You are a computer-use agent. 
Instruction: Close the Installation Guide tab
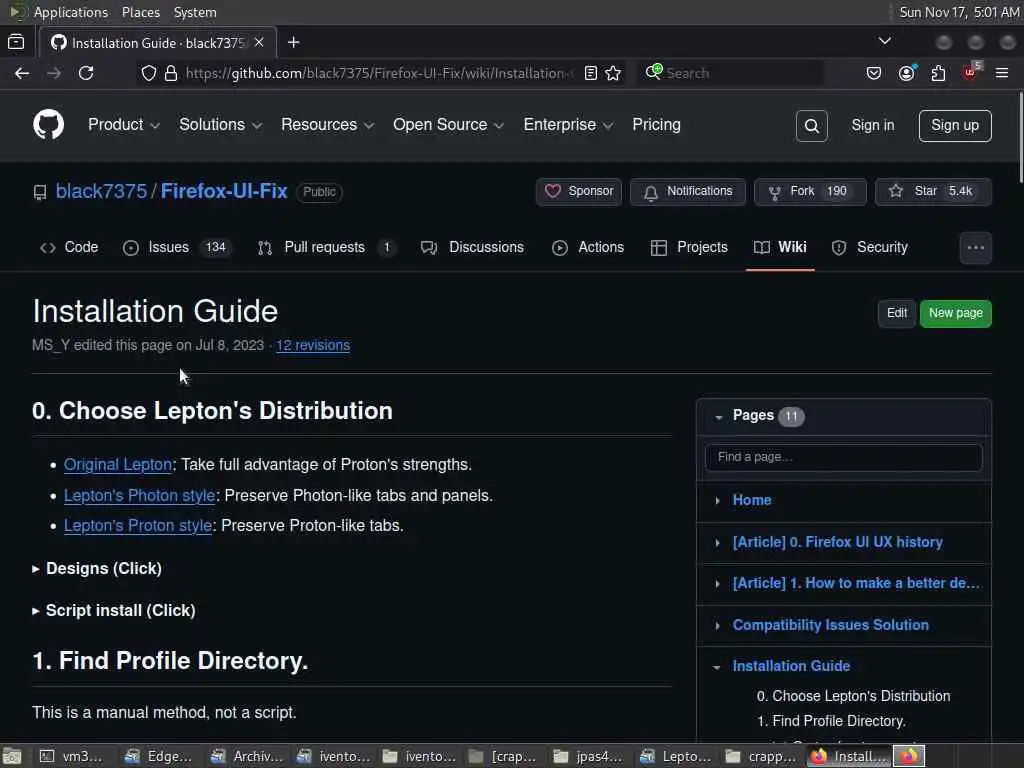pyautogui.click(x=259, y=42)
